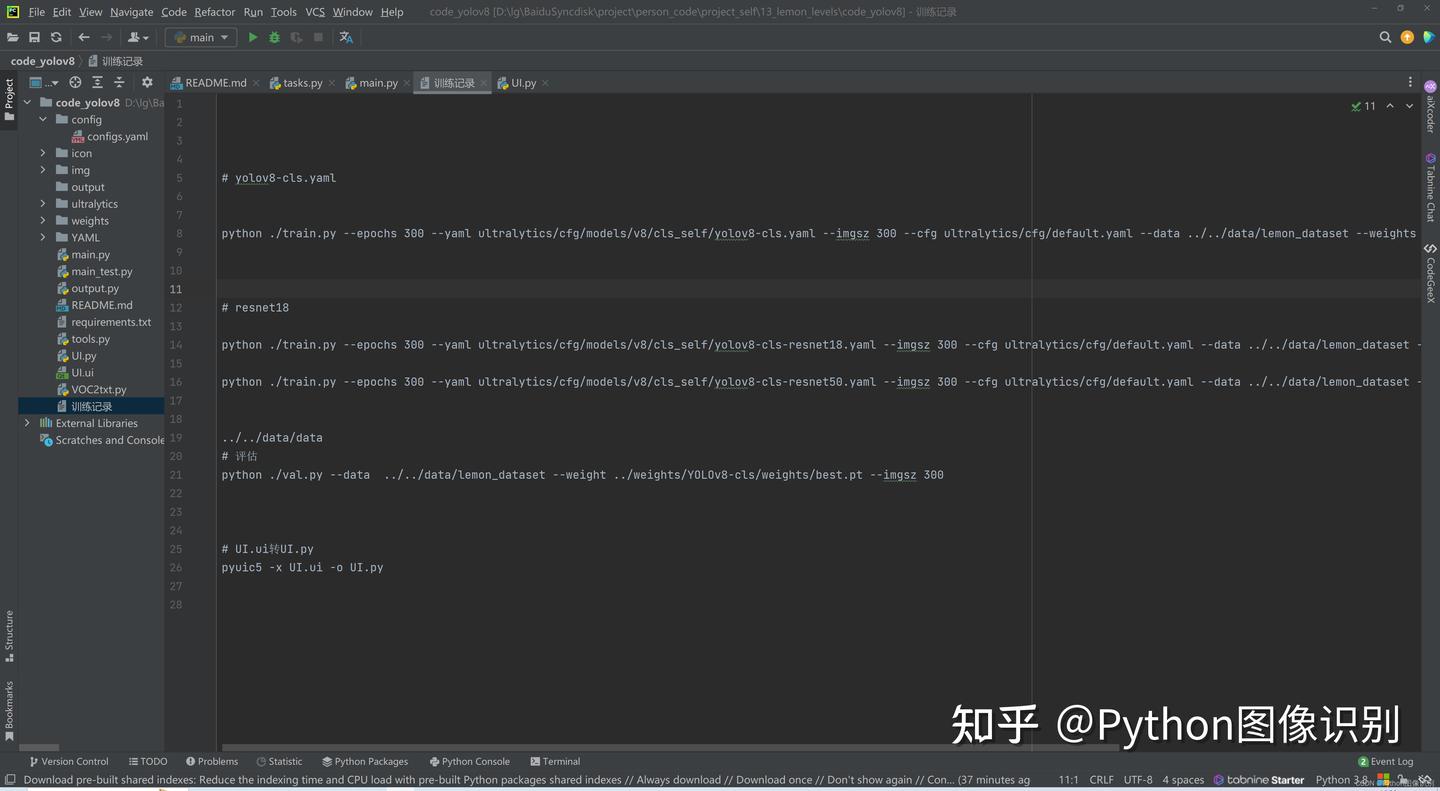Switch to the README.md tab
This screenshot has height=791, width=1440.
point(213,83)
